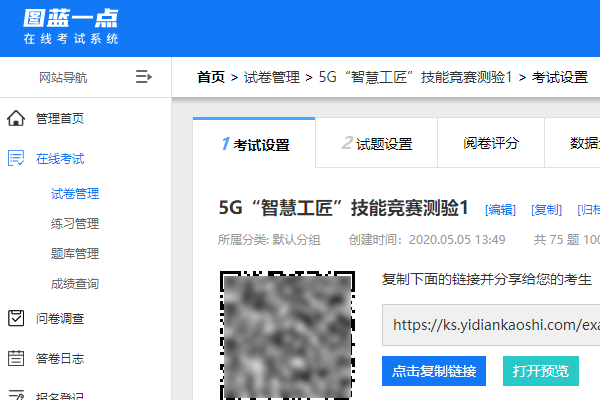Click exam name in breadcrumb path
This screenshot has width=600, height=400.
tap(415, 77)
